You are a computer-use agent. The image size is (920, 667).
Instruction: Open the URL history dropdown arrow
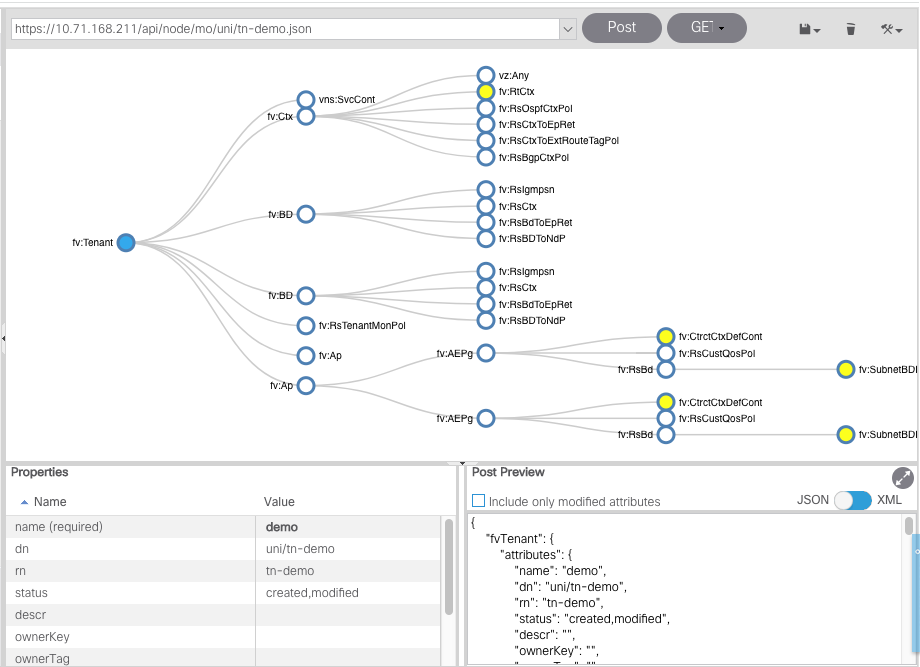pos(568,29)
